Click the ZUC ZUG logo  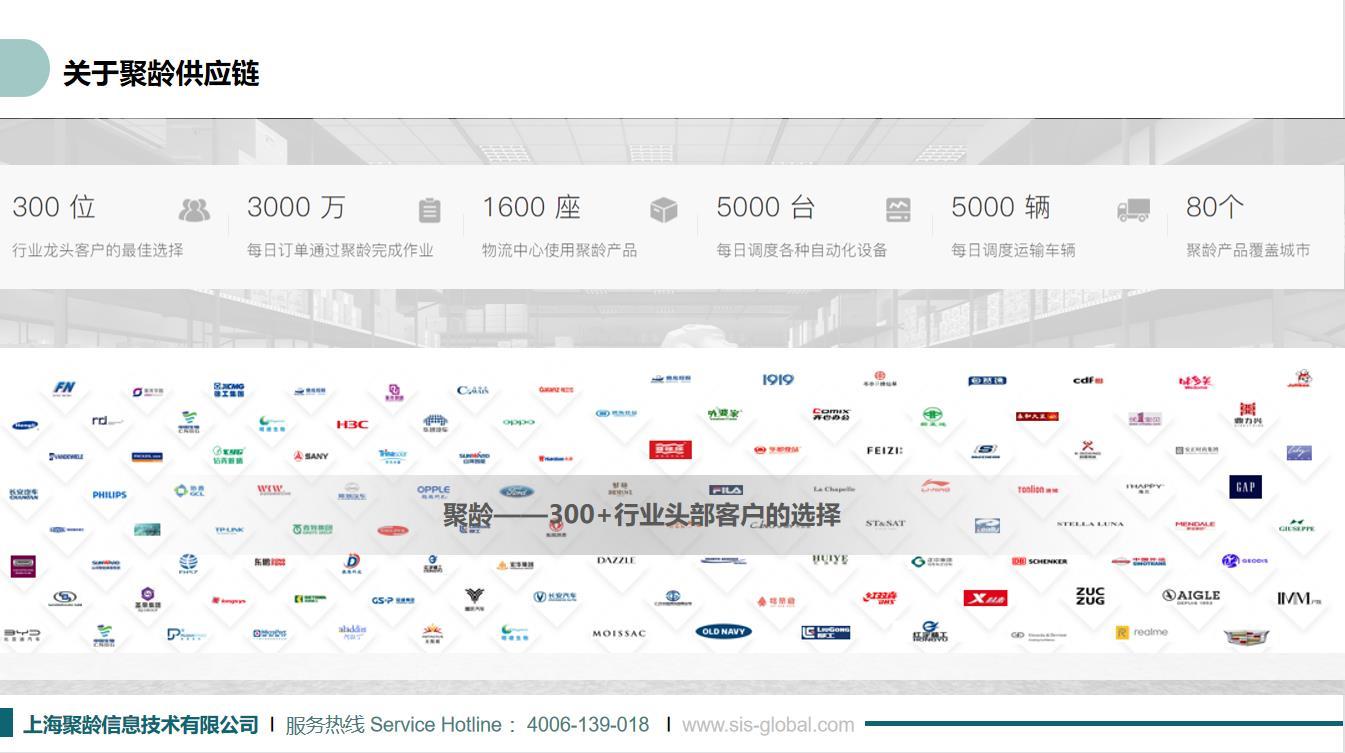click(1090, 596)
